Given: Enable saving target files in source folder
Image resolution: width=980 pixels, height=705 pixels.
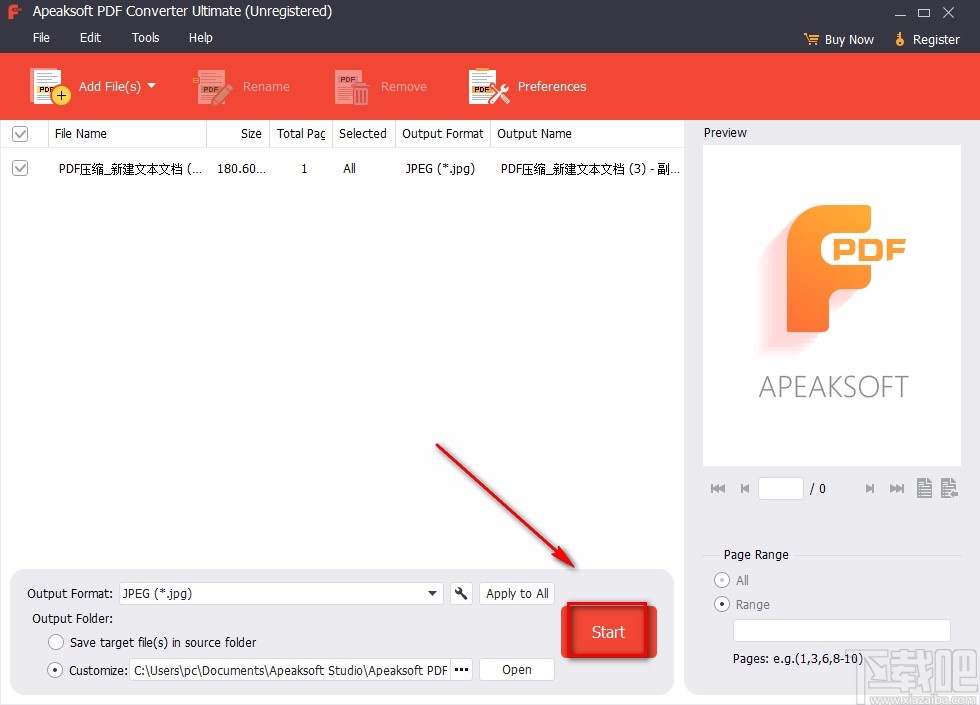Looking at the screenshot, I should (x=56, y=642).
